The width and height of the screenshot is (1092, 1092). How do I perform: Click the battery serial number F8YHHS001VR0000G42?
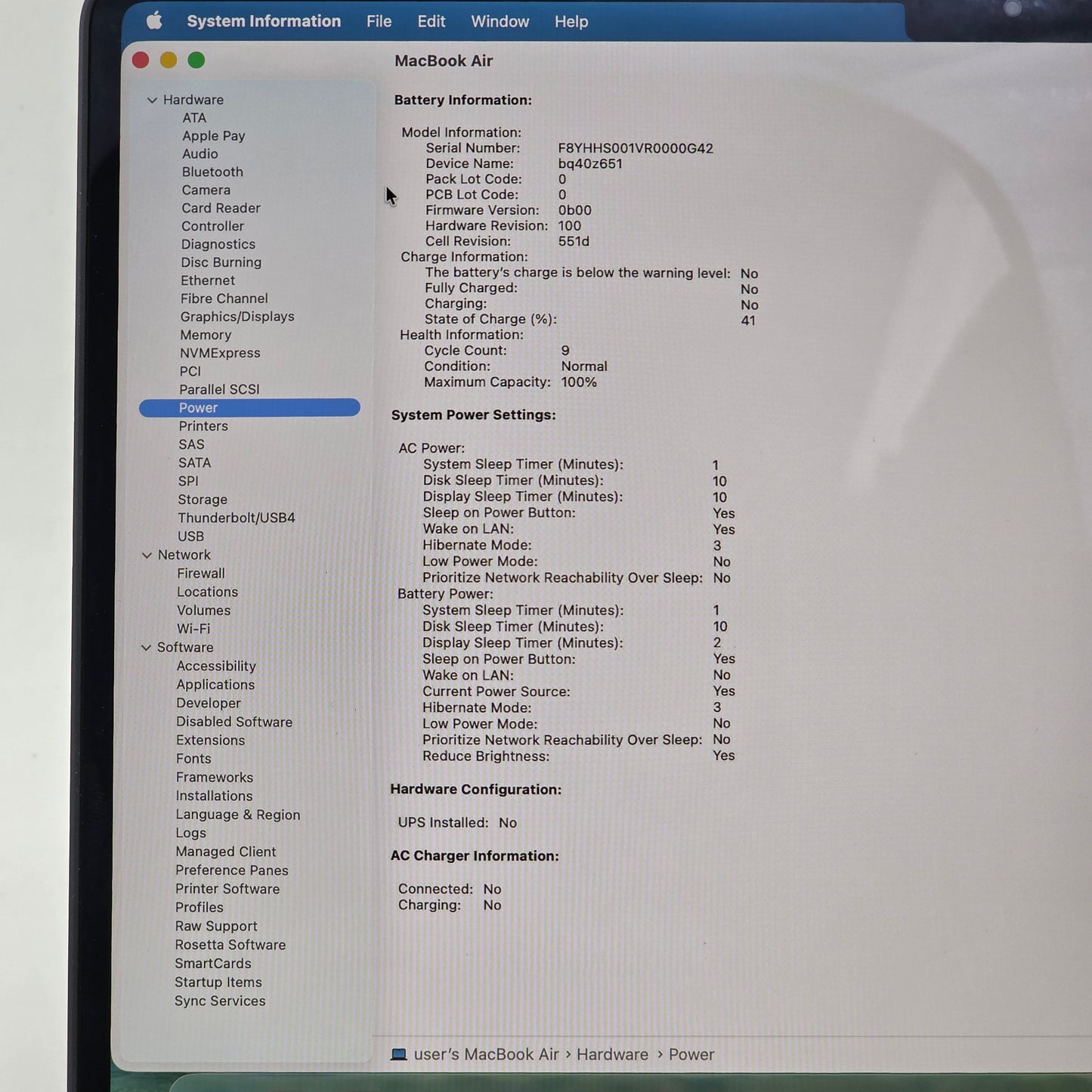[636, 148]
